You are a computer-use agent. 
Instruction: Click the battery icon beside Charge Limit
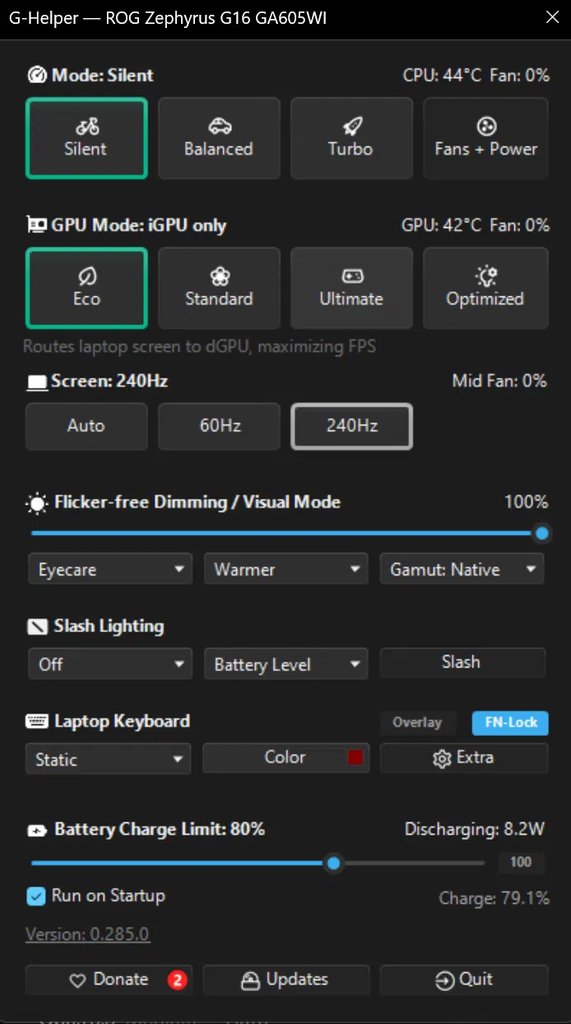coord(37,831)
